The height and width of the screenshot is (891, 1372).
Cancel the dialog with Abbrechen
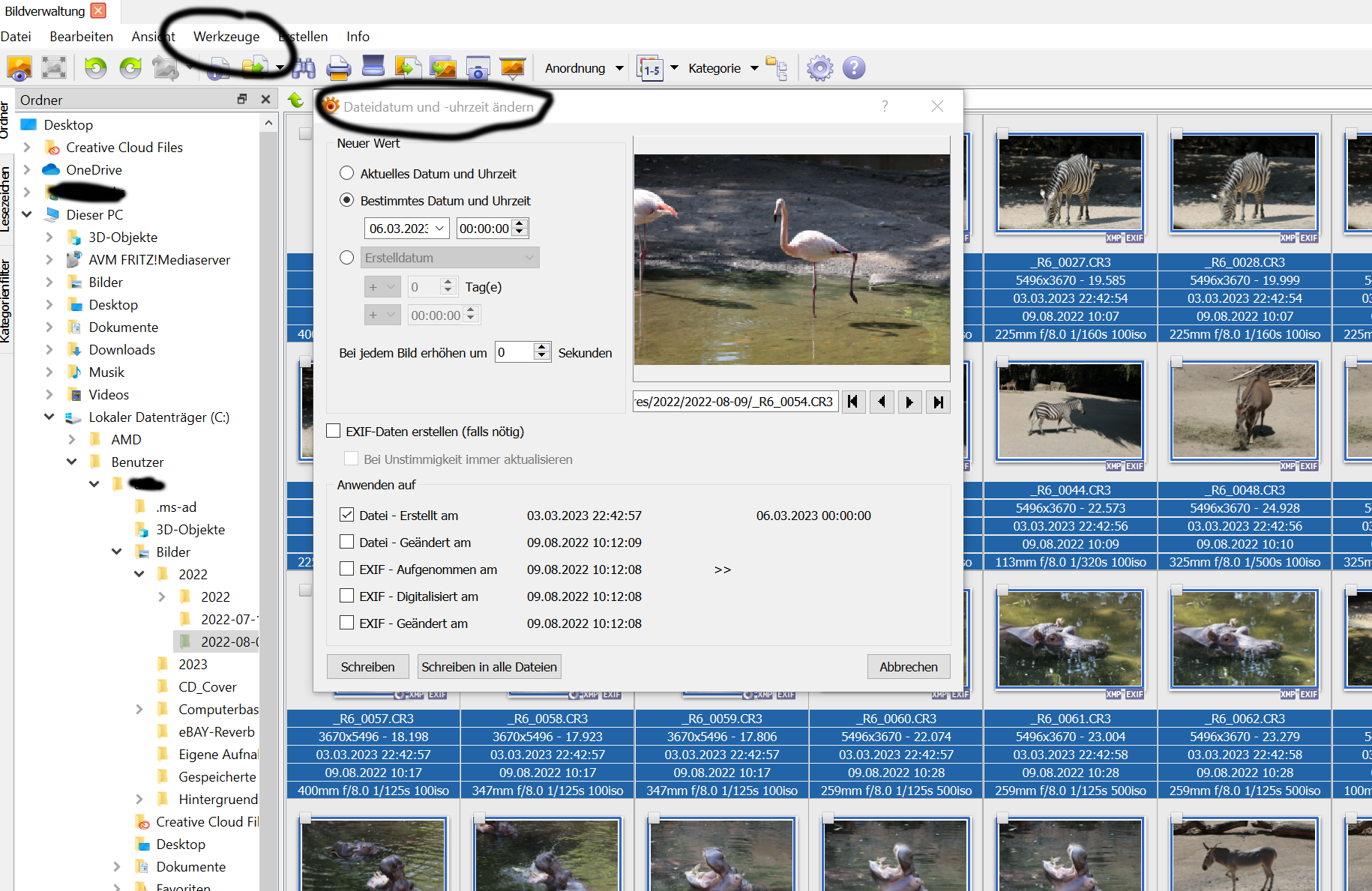click(x=909, y=667)
